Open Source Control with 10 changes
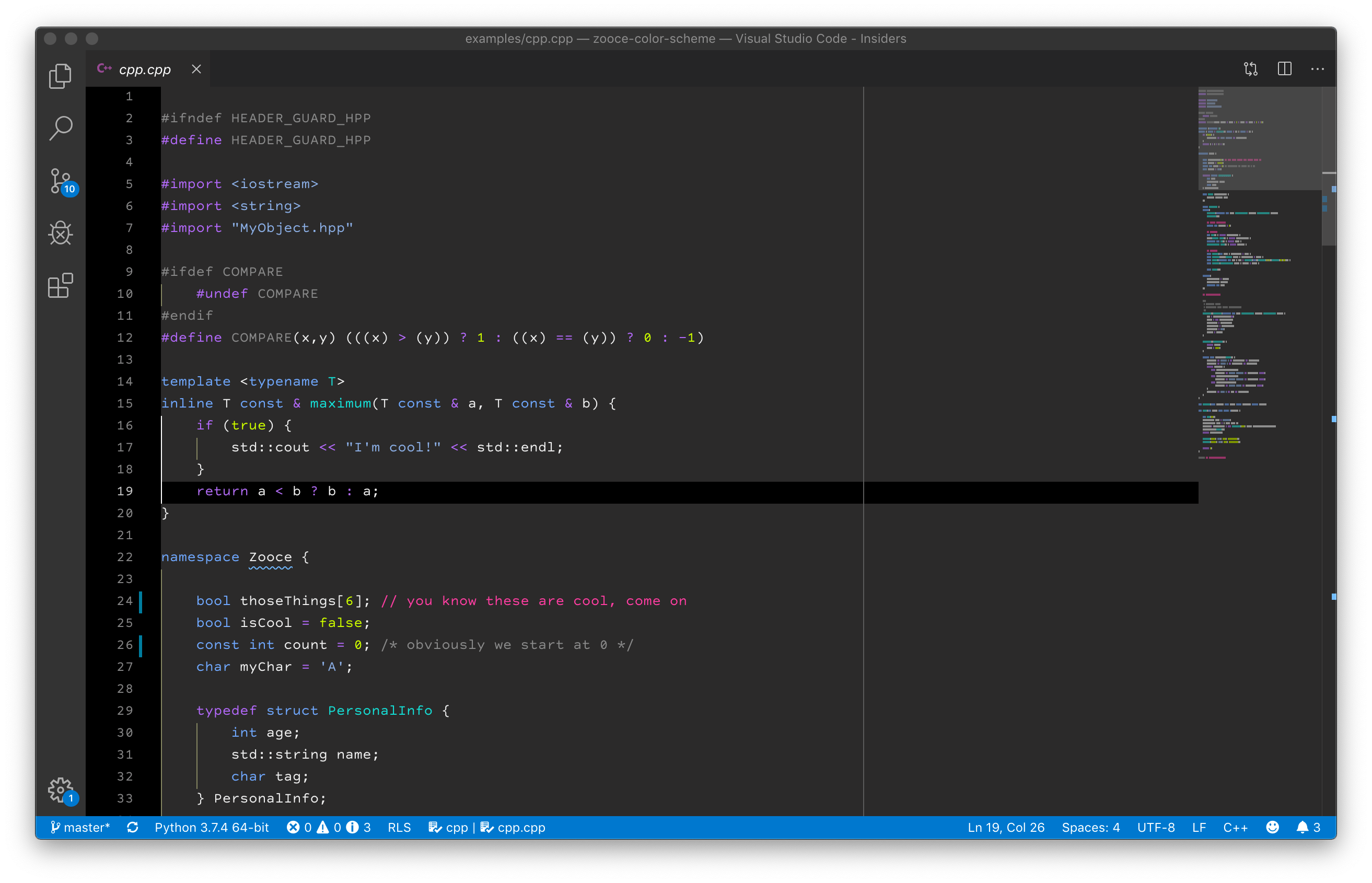 (x=60, y=181)
